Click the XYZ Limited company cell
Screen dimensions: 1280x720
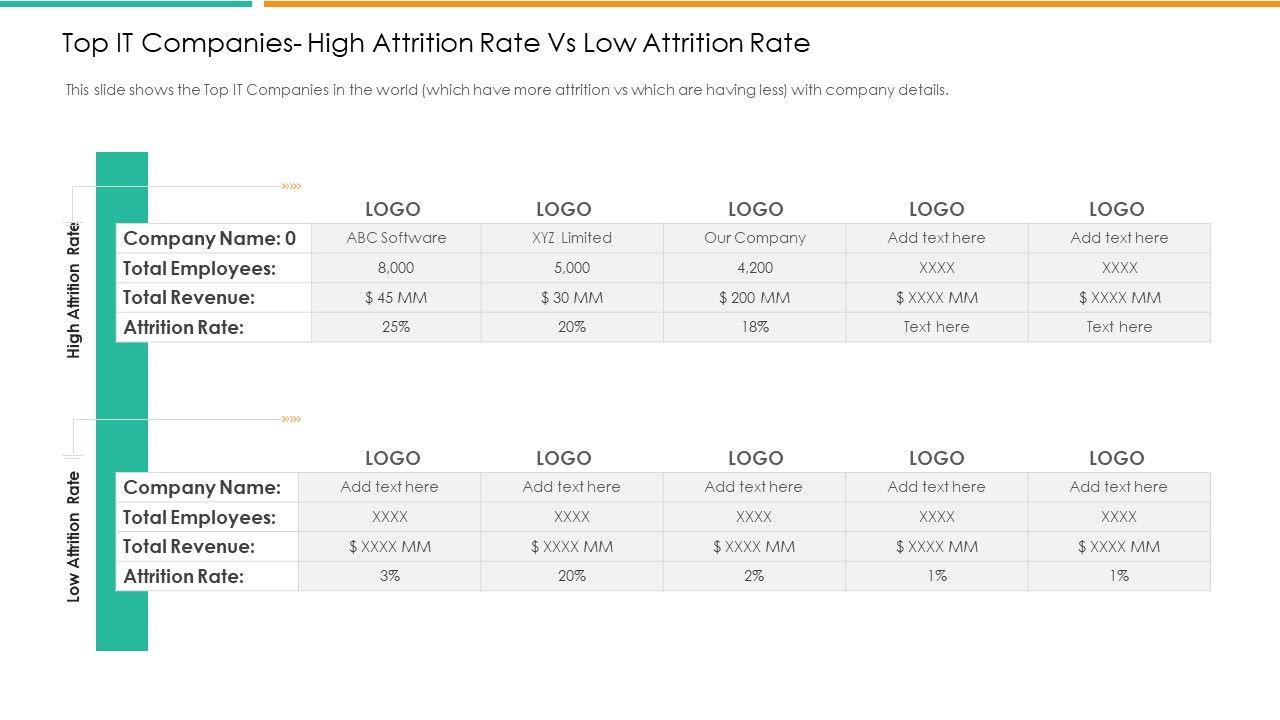tap(572, 238)
